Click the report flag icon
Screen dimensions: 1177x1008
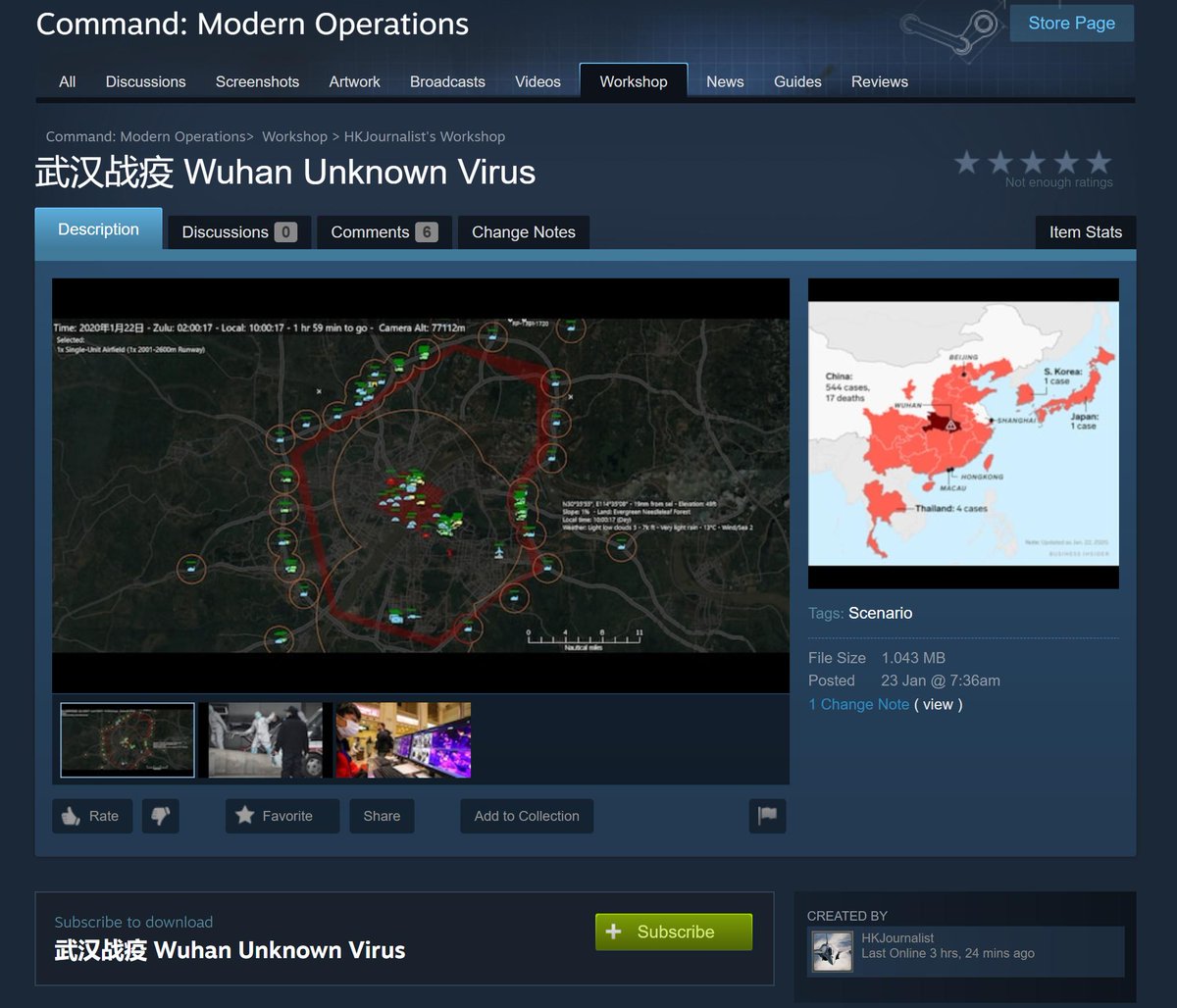tap(767, 816)
